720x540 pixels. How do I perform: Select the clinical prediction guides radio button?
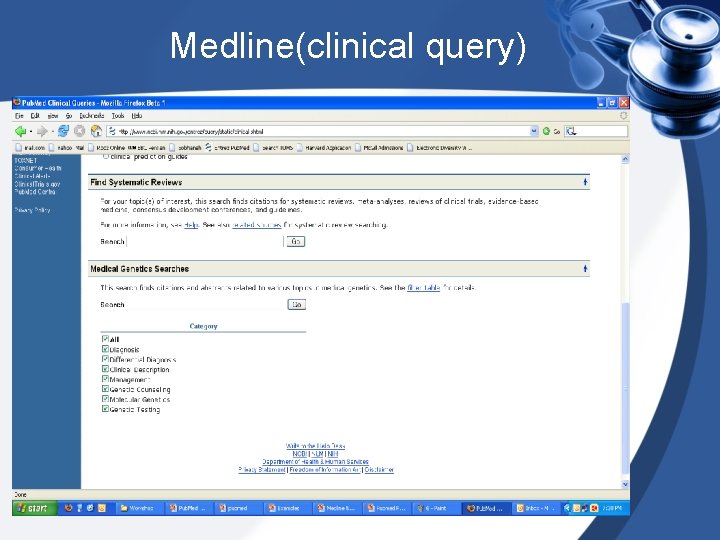[106, 156]
